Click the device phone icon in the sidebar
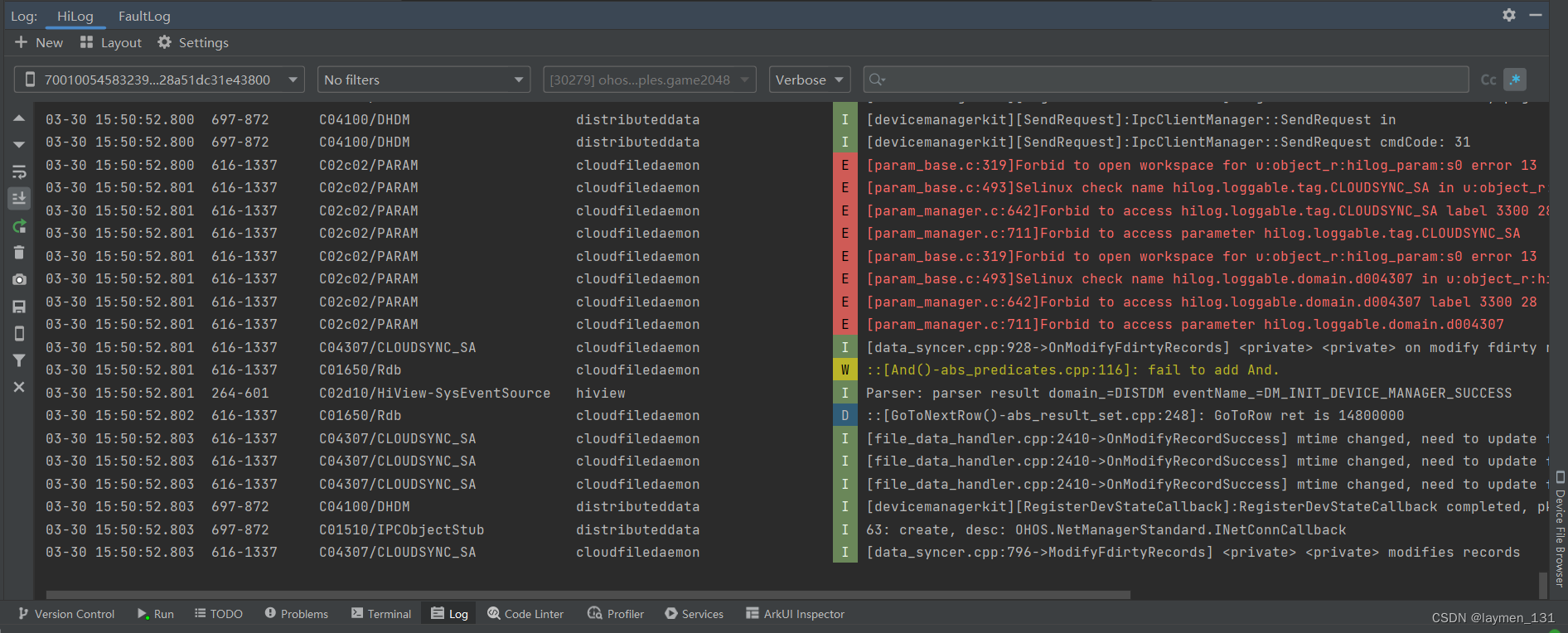The image size is (1568, 633). coord(18,333)
